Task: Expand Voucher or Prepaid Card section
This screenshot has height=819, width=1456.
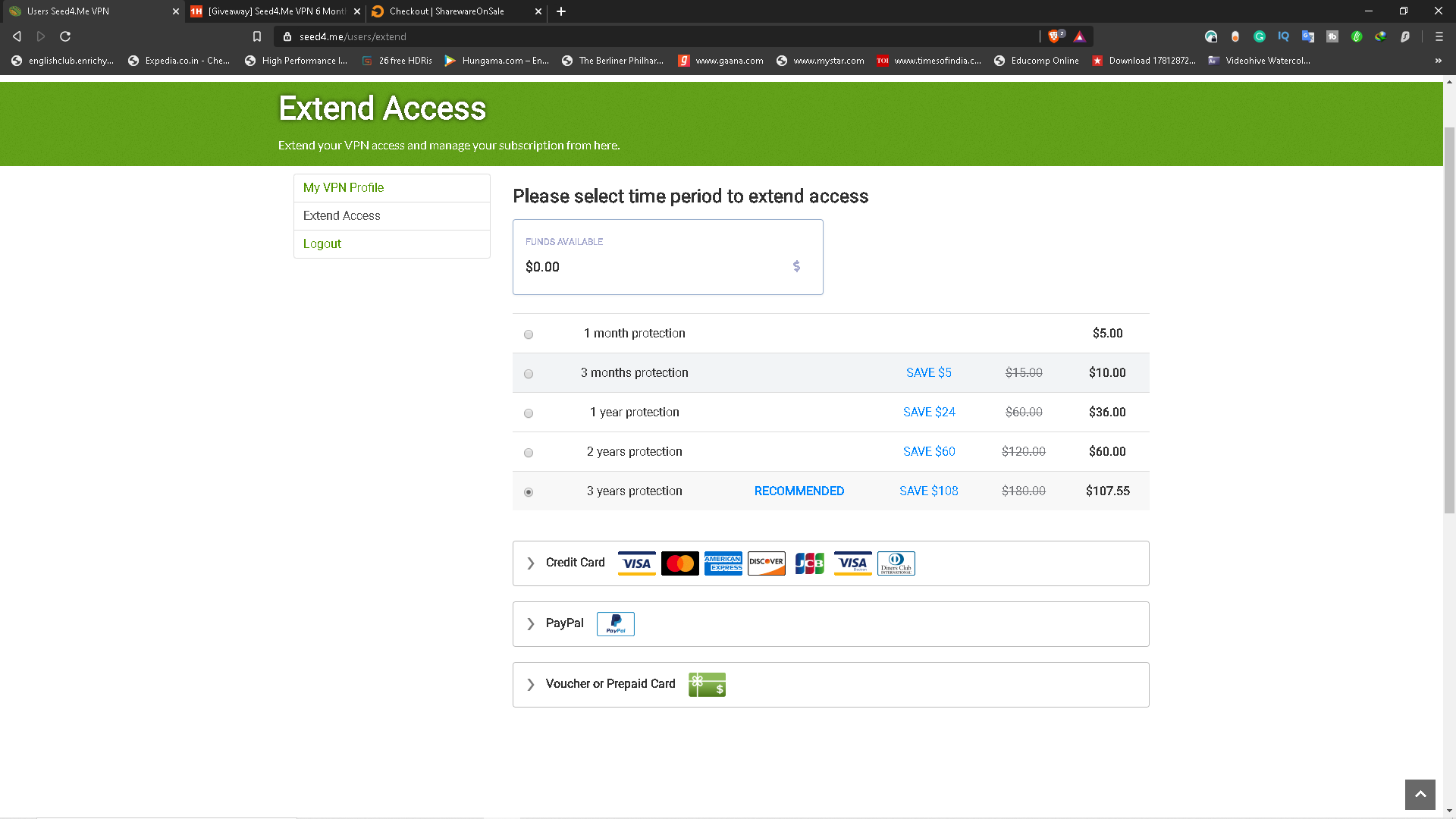Action: tap(610, 684)
